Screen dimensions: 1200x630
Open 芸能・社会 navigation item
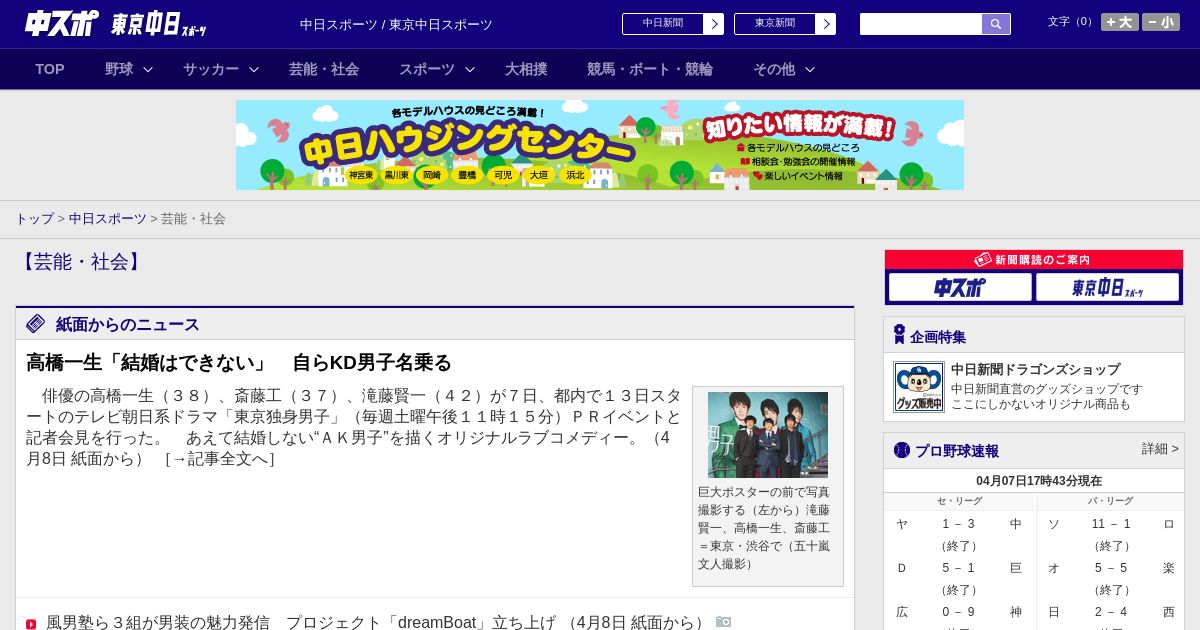point(324,69)
